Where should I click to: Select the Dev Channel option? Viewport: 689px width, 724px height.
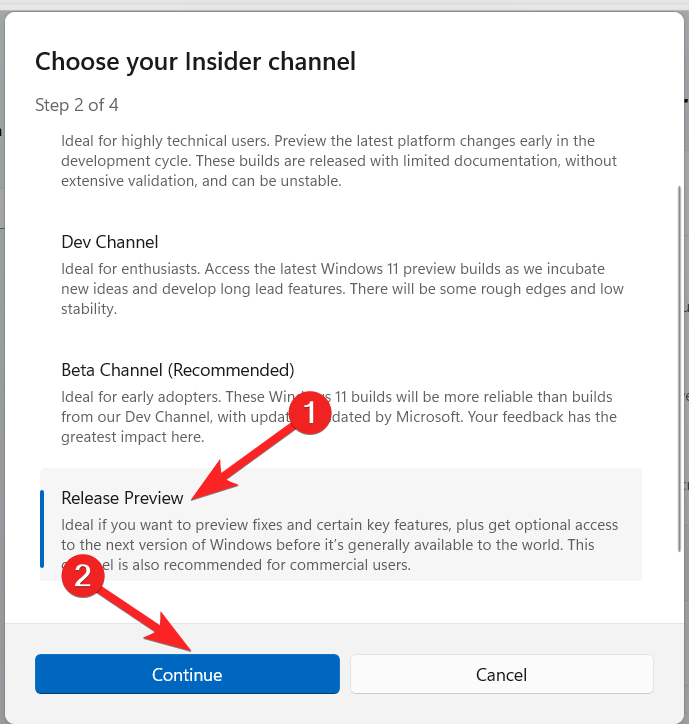pyautogui.click(x=341, y=274)
